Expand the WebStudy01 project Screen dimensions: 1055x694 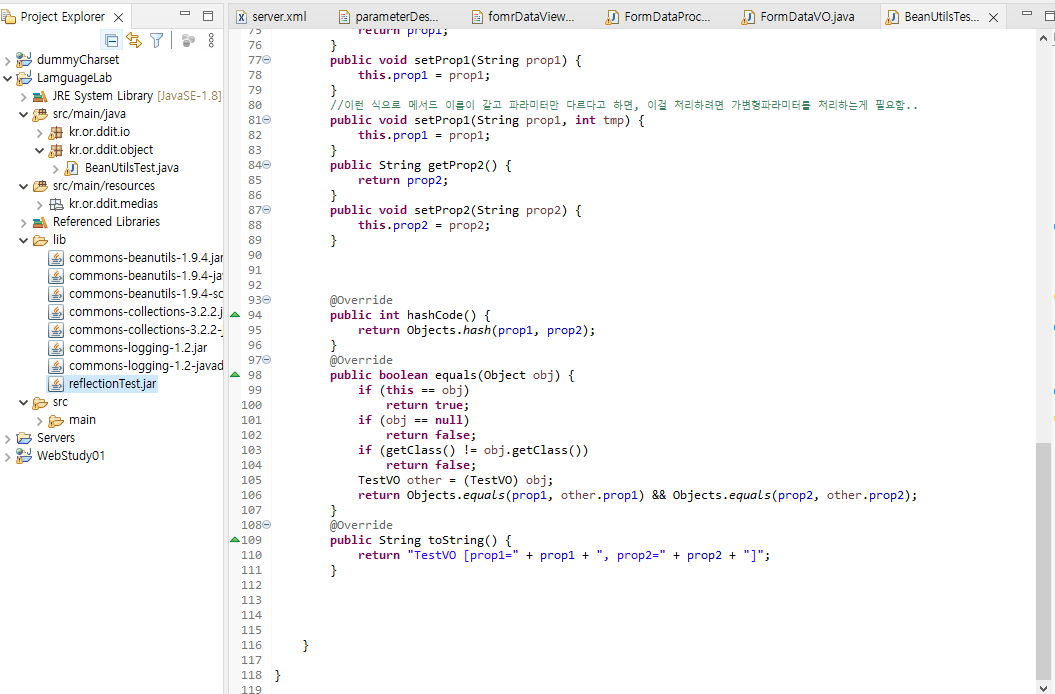click(x=7, y=456)
